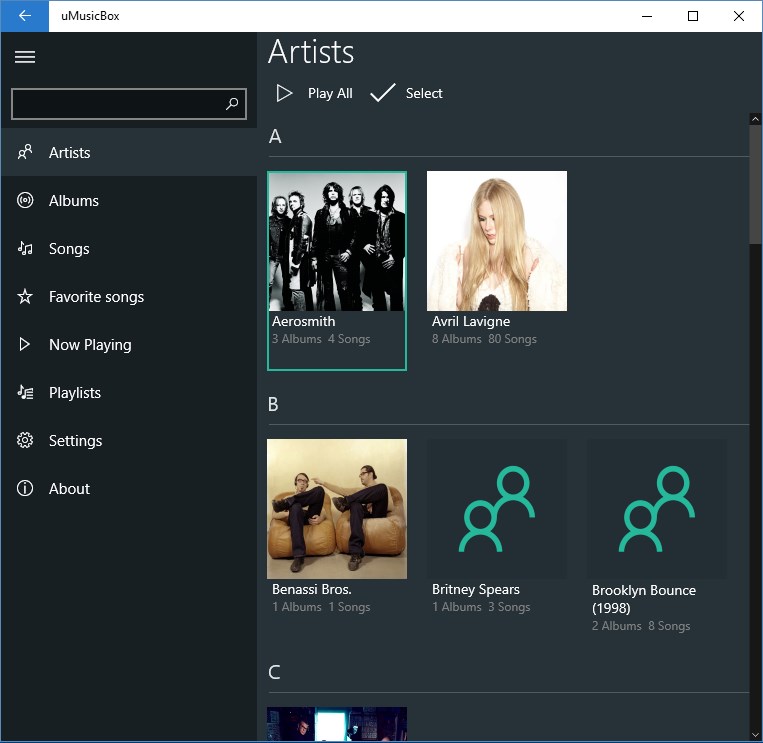Minimize the uMusicBox window
This screenshot has height=743, width=763.
[647, 16]
